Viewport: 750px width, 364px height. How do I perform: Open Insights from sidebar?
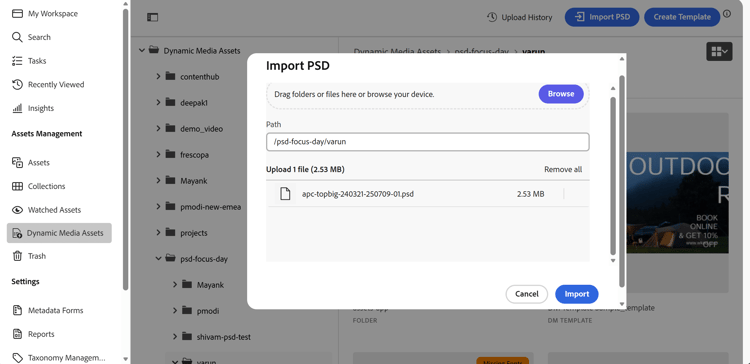click(41, 108)
